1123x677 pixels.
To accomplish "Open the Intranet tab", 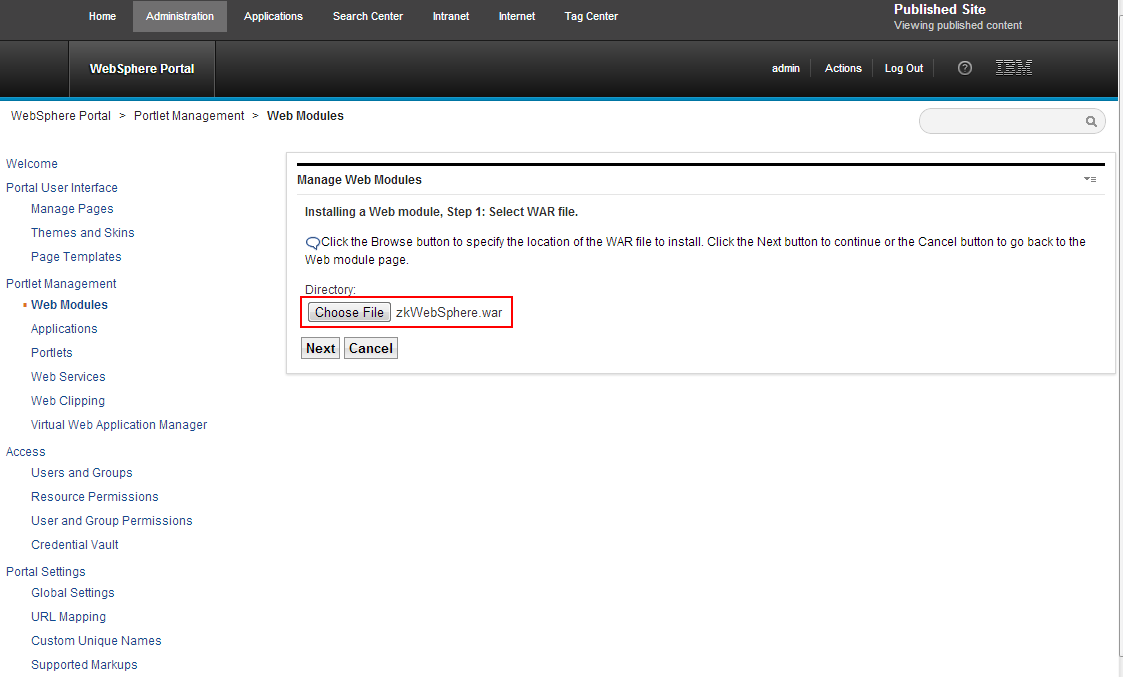I will point(450,16).
